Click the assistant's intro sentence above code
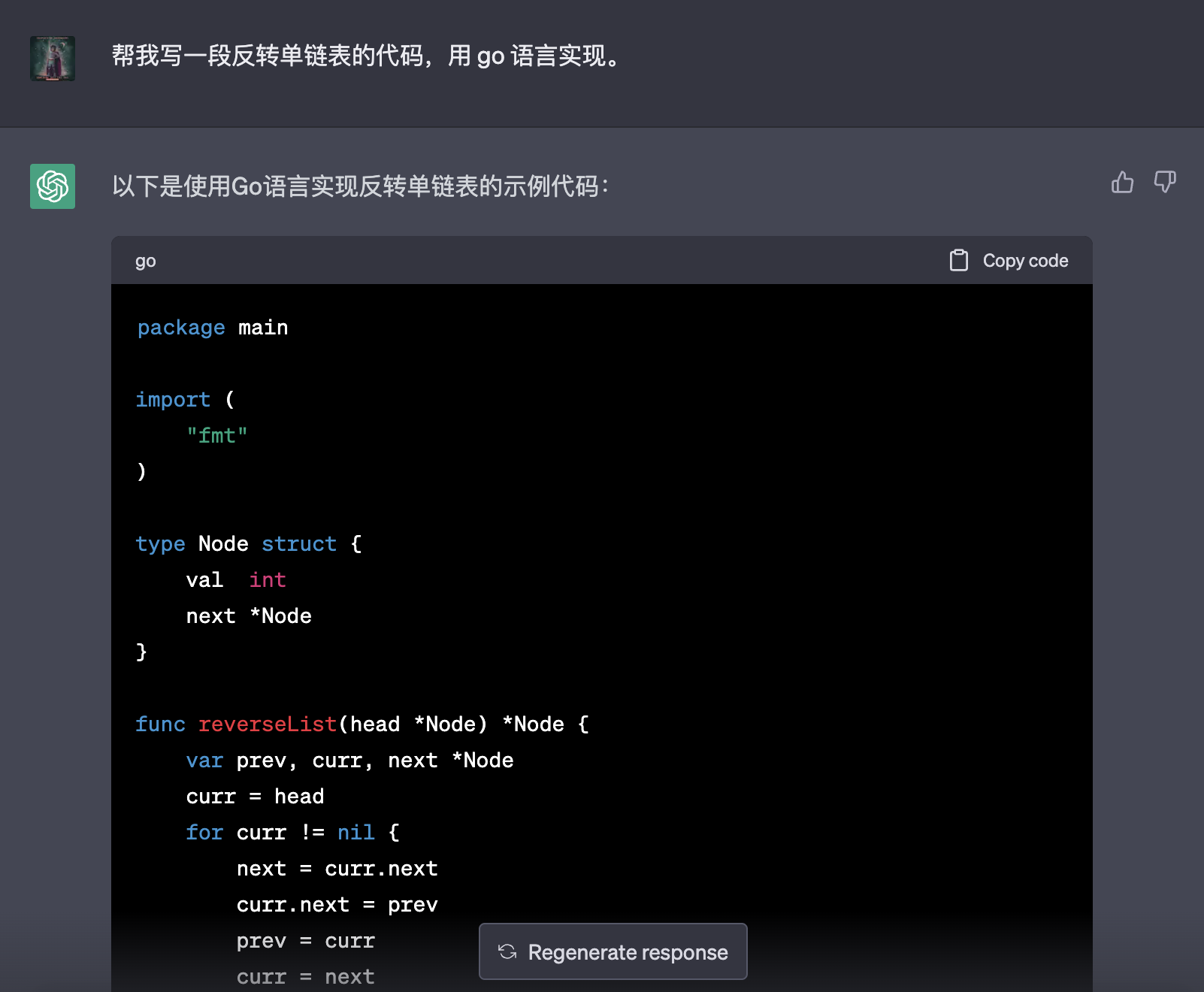 click(361, 186)
